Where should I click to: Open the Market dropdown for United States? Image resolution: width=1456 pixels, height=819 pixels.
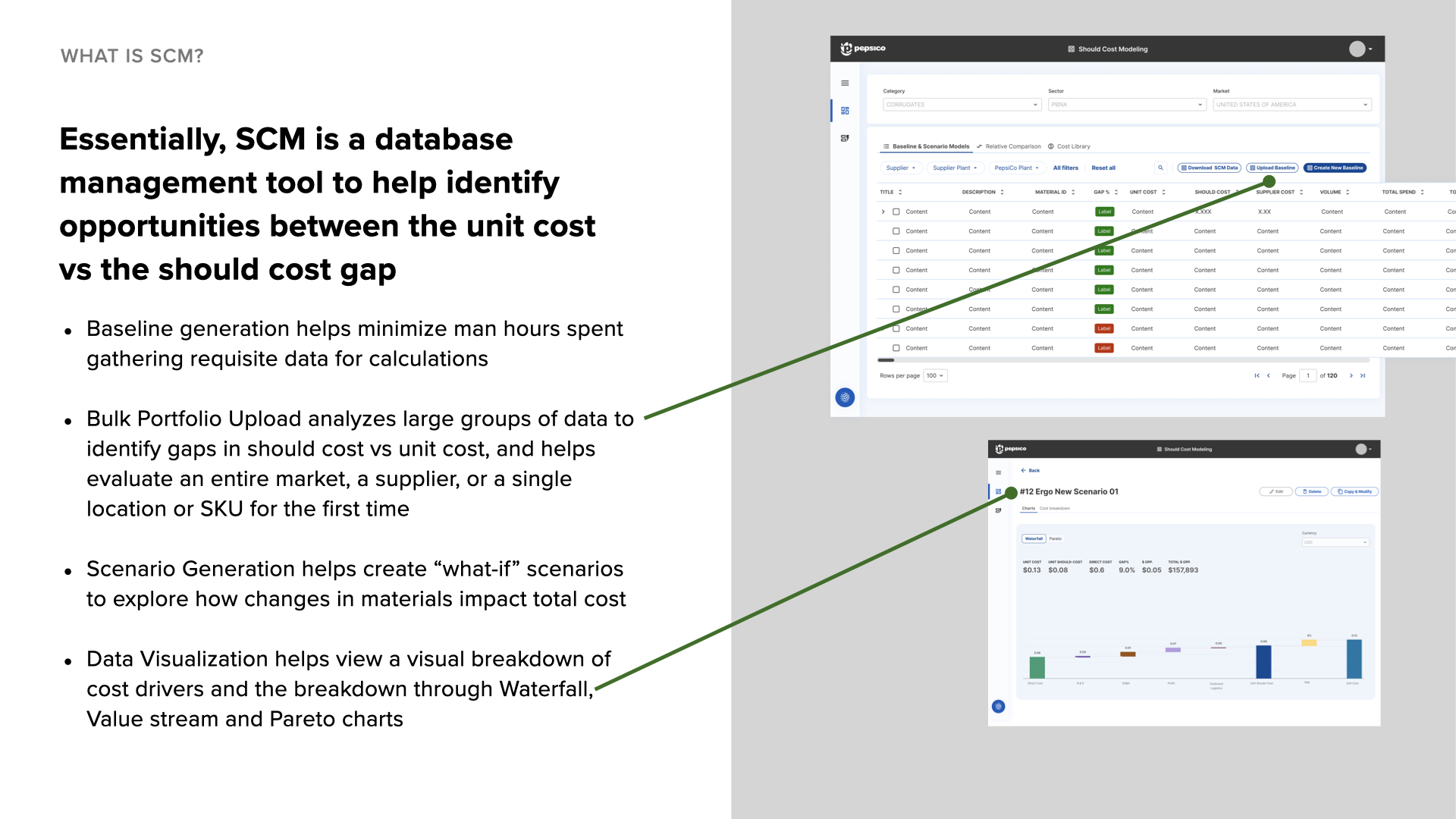1291,105
